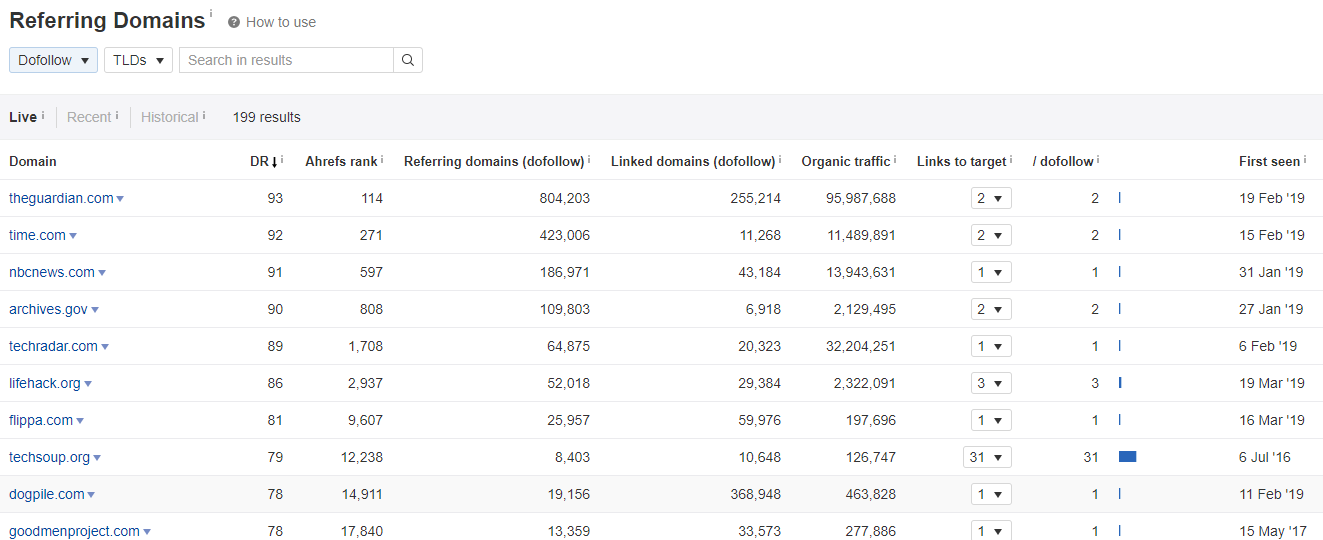
Task: Sort by Ahrefs rank column header
Action: pyautogui.click(x=341, y=161)
